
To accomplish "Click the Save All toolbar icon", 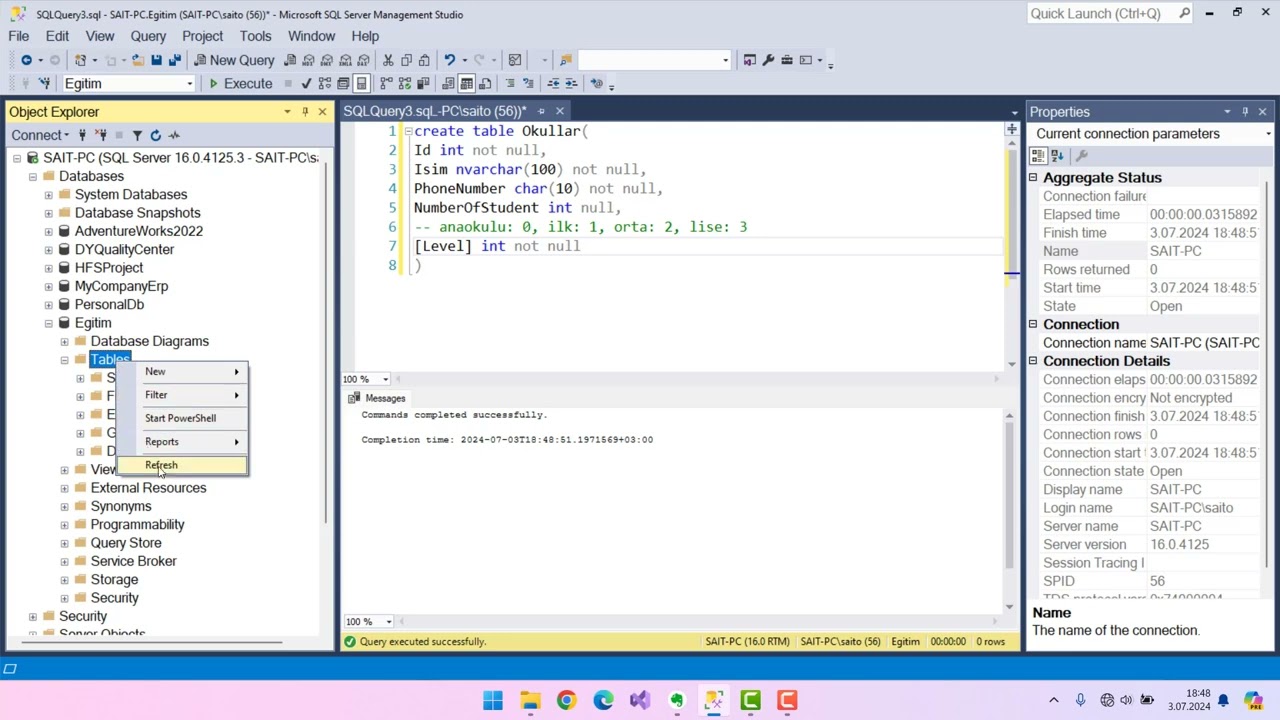I will point(174,60).
